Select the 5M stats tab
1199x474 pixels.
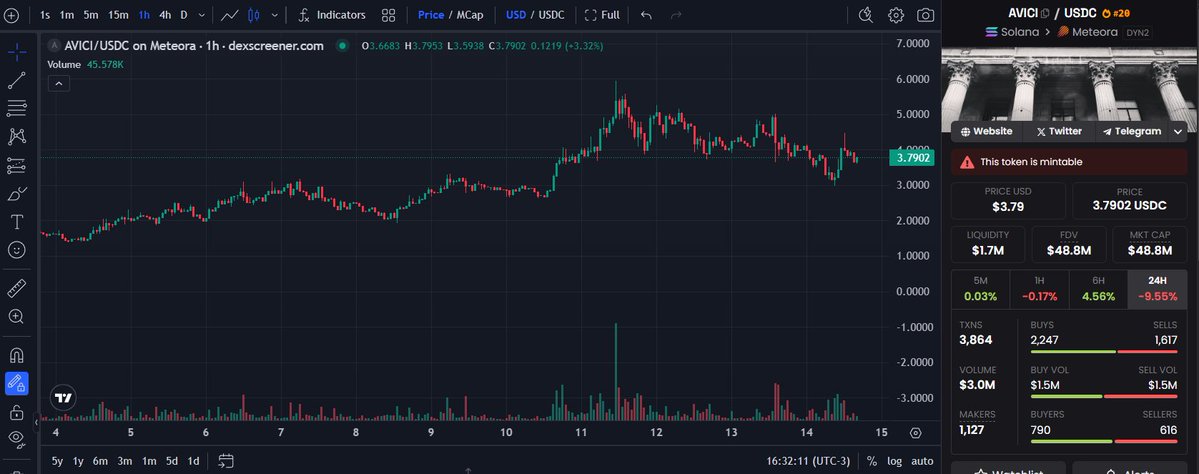[x=980, y=289]
